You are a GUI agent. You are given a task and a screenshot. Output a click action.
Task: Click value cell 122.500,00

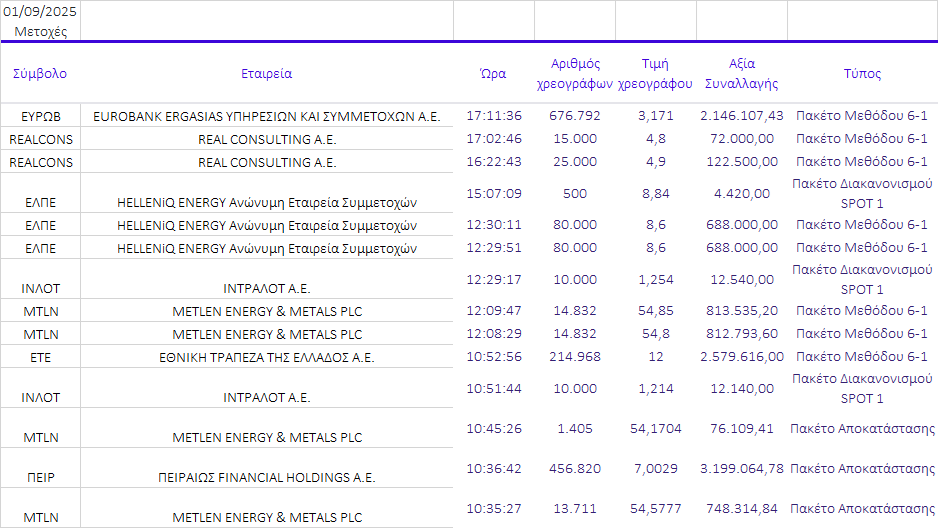click(742, 161)
